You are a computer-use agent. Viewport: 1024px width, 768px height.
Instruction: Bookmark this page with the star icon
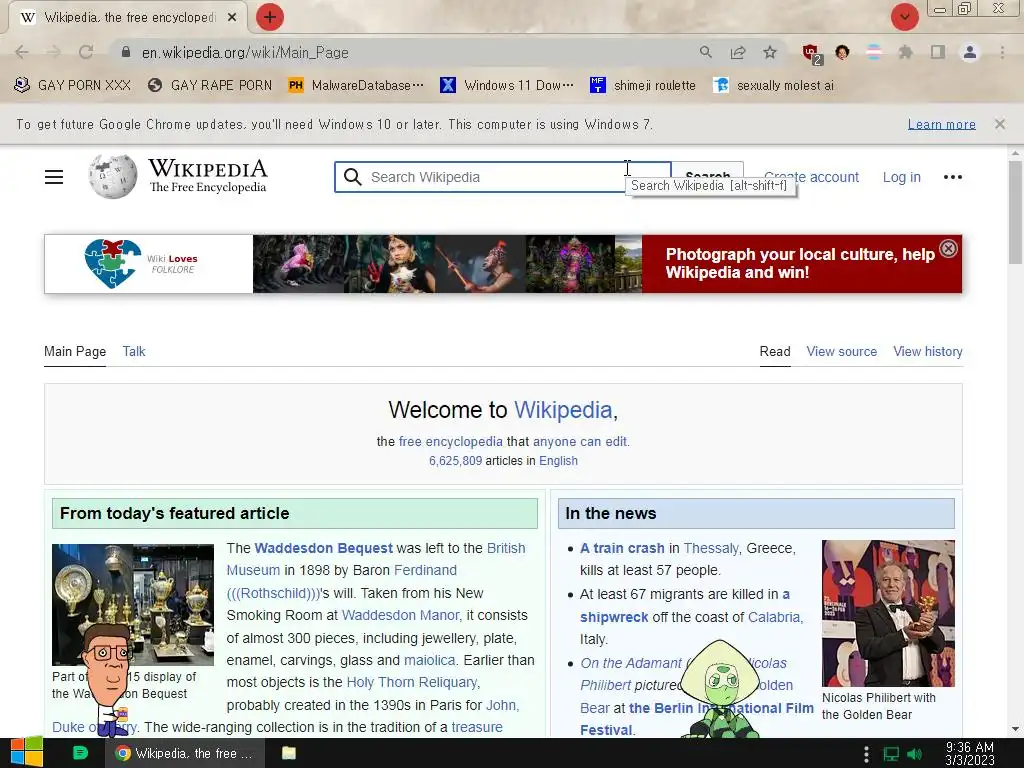(x=770, y=52)
